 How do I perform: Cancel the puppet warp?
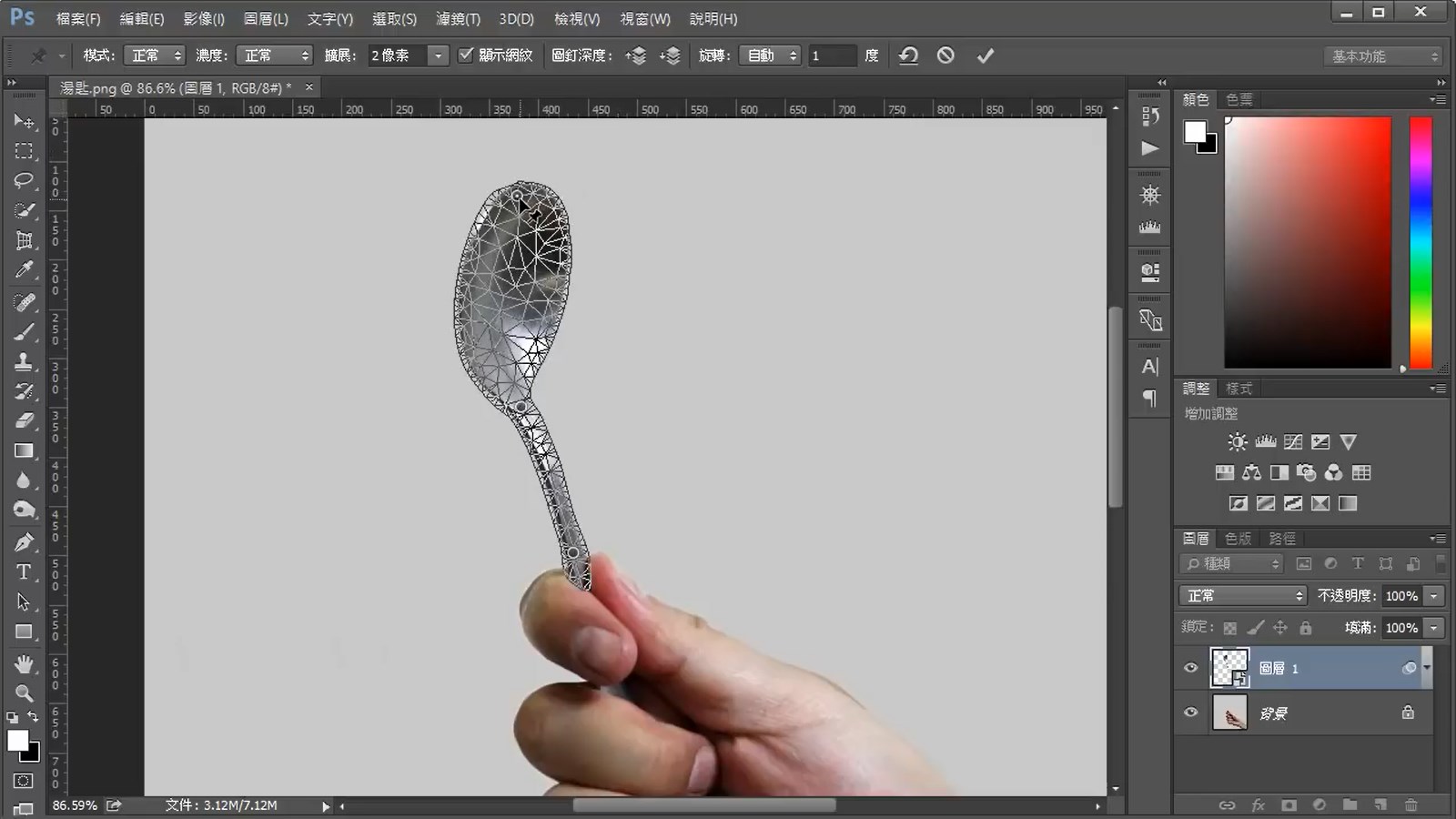coord(945,56)
